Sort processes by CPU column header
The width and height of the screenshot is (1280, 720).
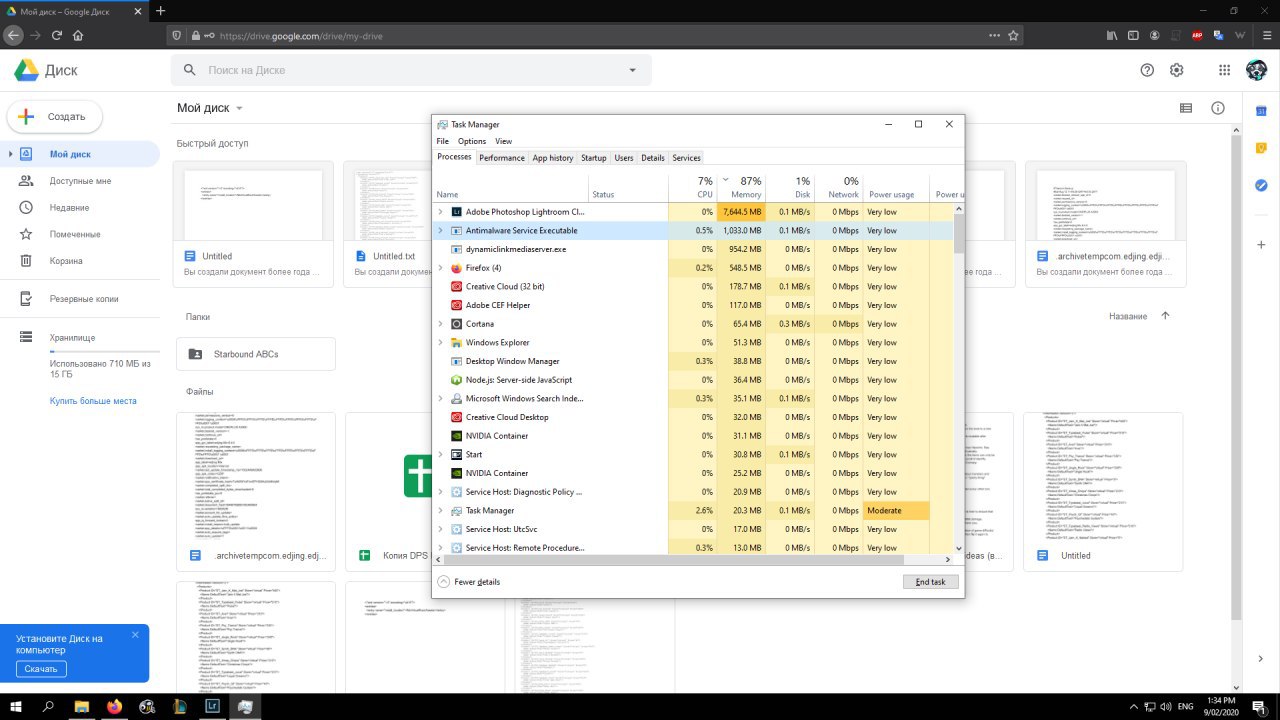coord(693,187)
